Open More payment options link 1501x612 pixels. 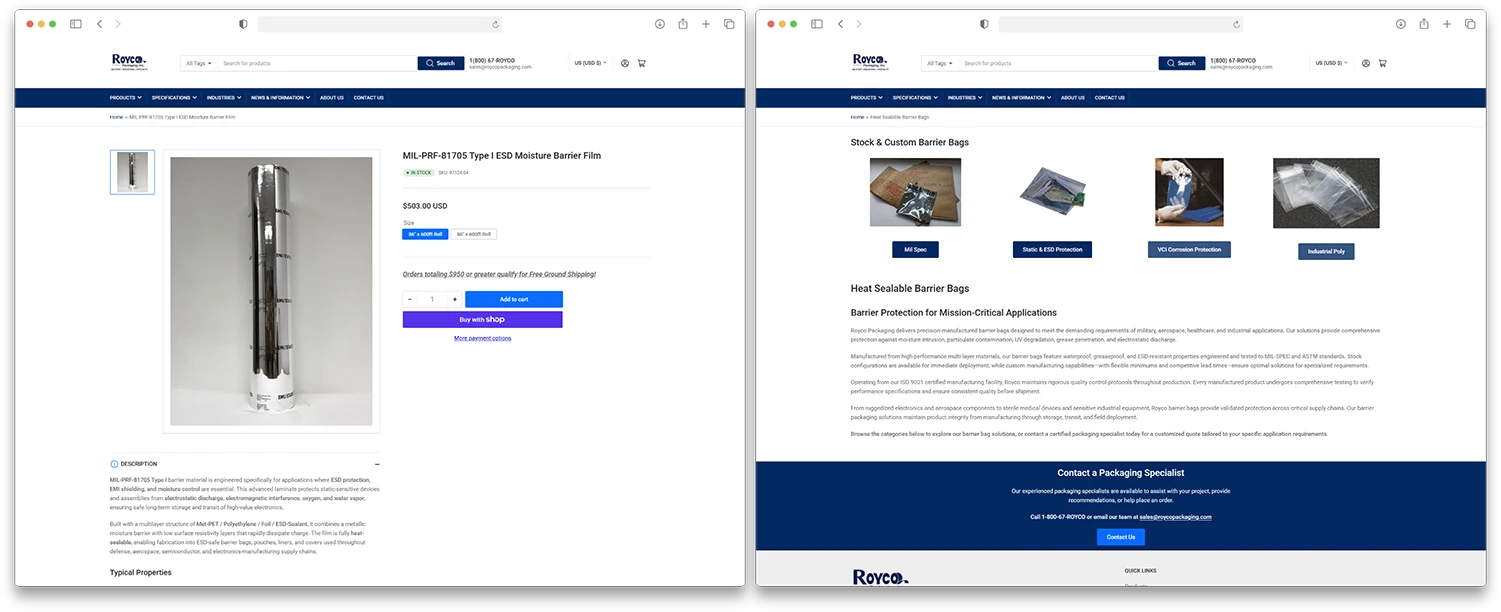(483, 338)
